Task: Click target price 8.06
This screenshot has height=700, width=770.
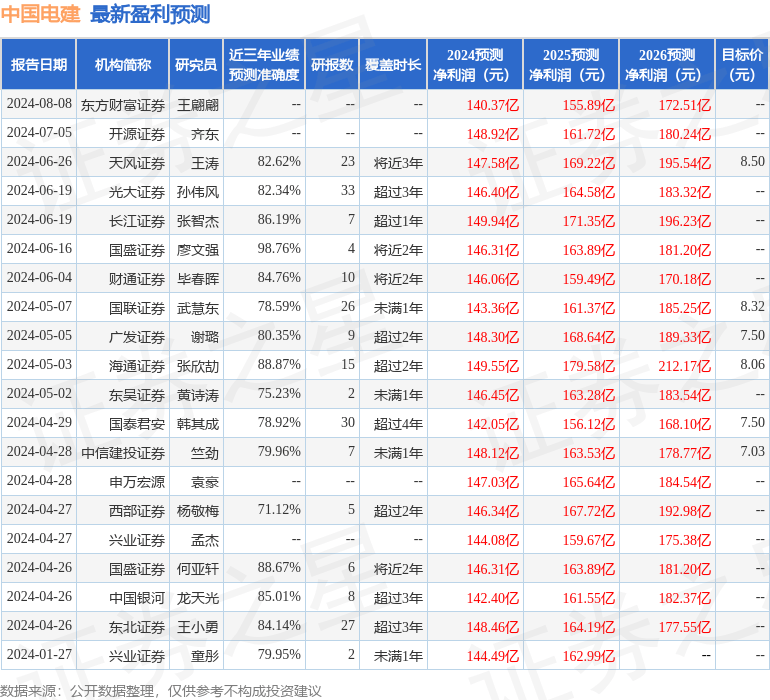Action: pyautogui.click(x=752, y=364)
